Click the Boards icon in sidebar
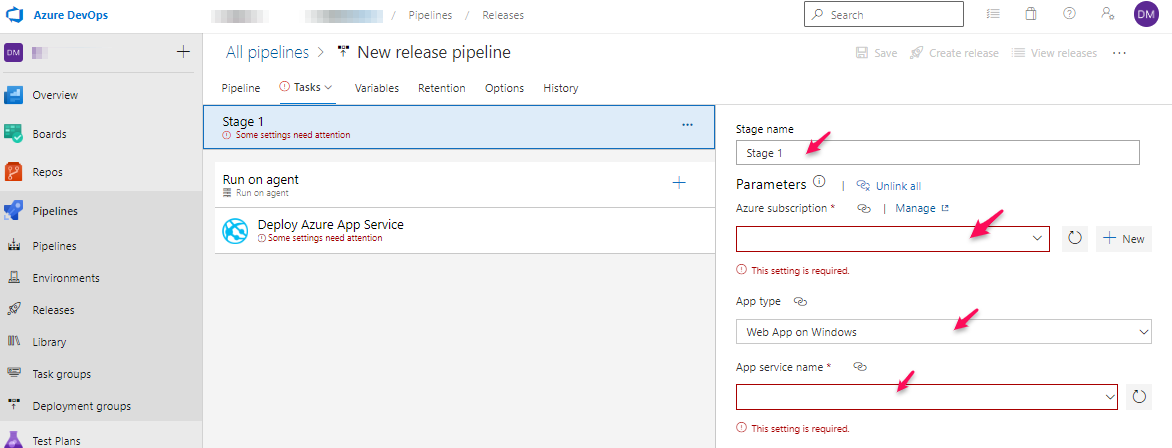Viewport: 1172px width, 448px height. [15, 134]
